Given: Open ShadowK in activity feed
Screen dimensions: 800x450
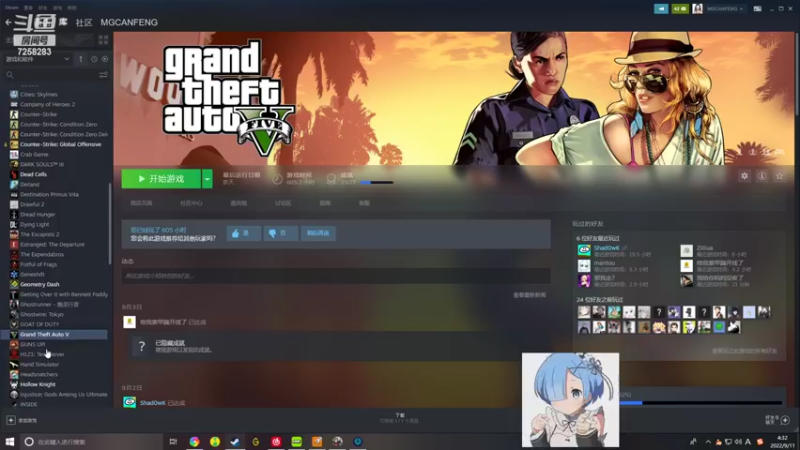Looking at the screenshot, I should tap(153, 403).
